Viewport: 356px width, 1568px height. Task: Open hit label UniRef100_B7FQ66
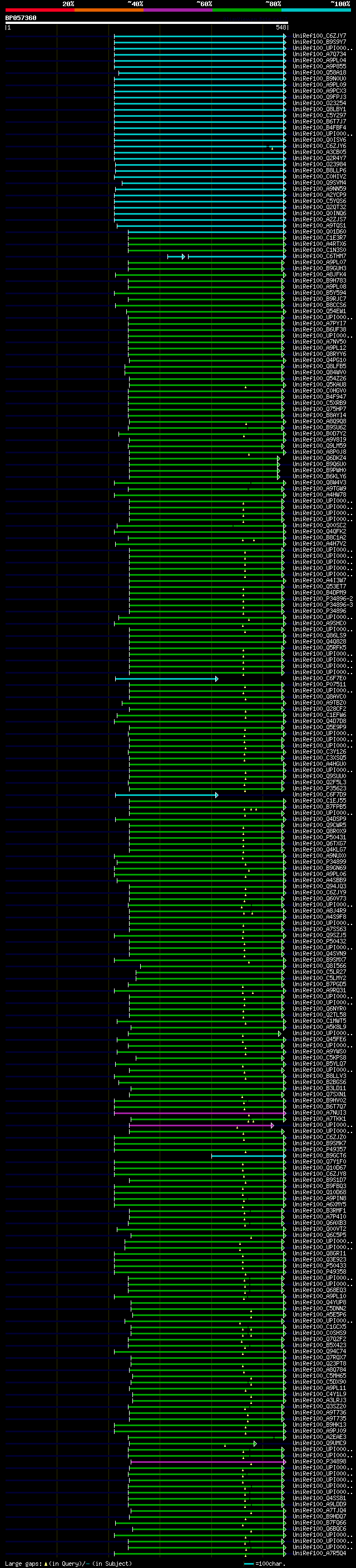pyautogui.click(x=319, y=1522)
